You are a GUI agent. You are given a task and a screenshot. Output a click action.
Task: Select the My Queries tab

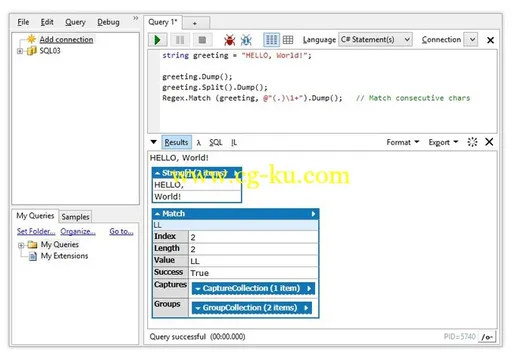(x=35, y=216)
